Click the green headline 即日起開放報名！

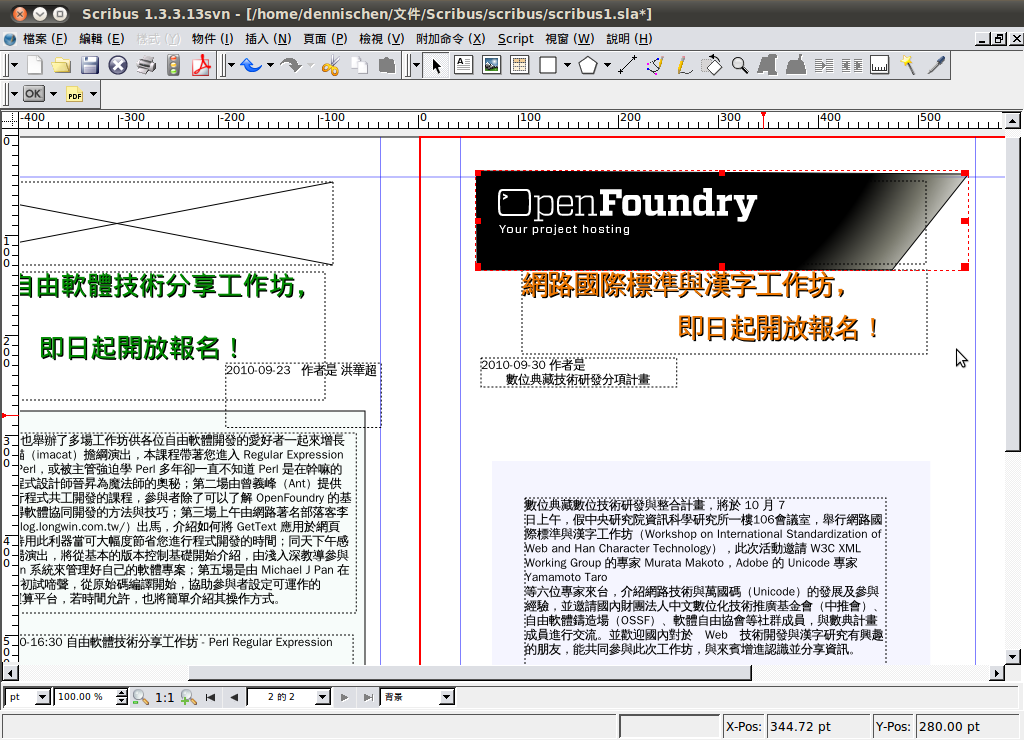click(139, 347)
